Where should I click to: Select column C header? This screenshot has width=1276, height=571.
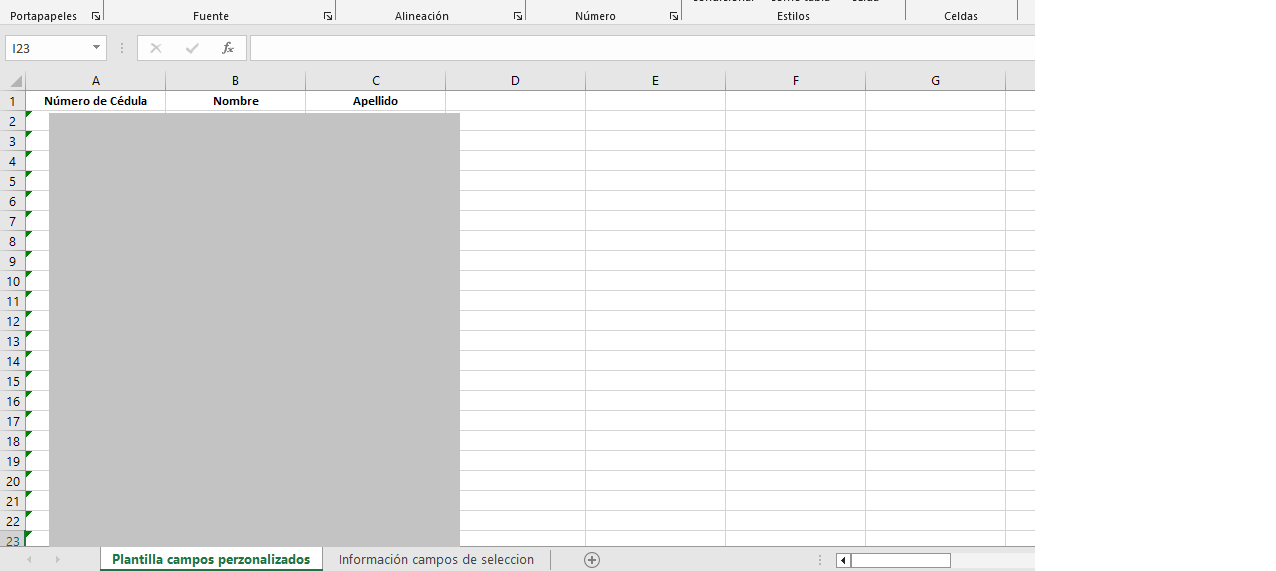coord(376,81)
